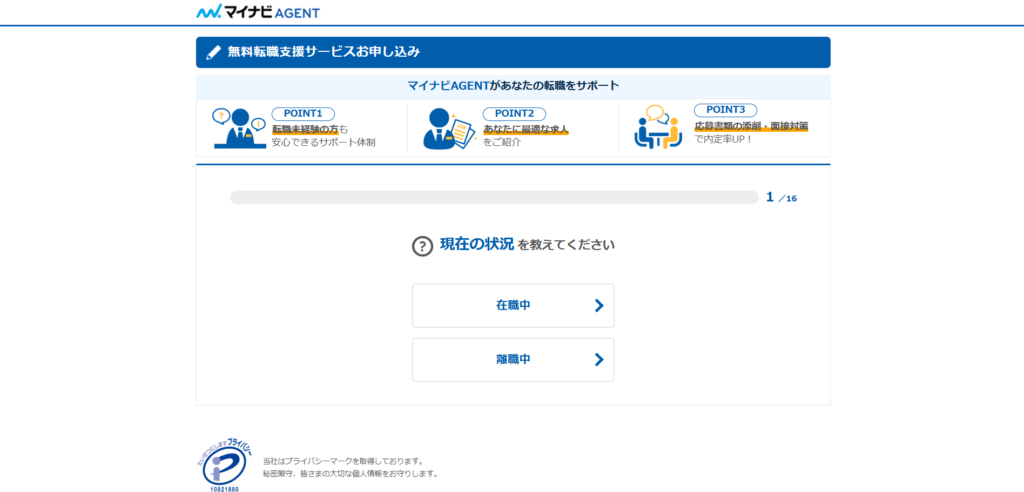The height and width of the screenshot is (492, 1024).
Task: Click the POINT3 label badge
Action: [x=725, y=110]
